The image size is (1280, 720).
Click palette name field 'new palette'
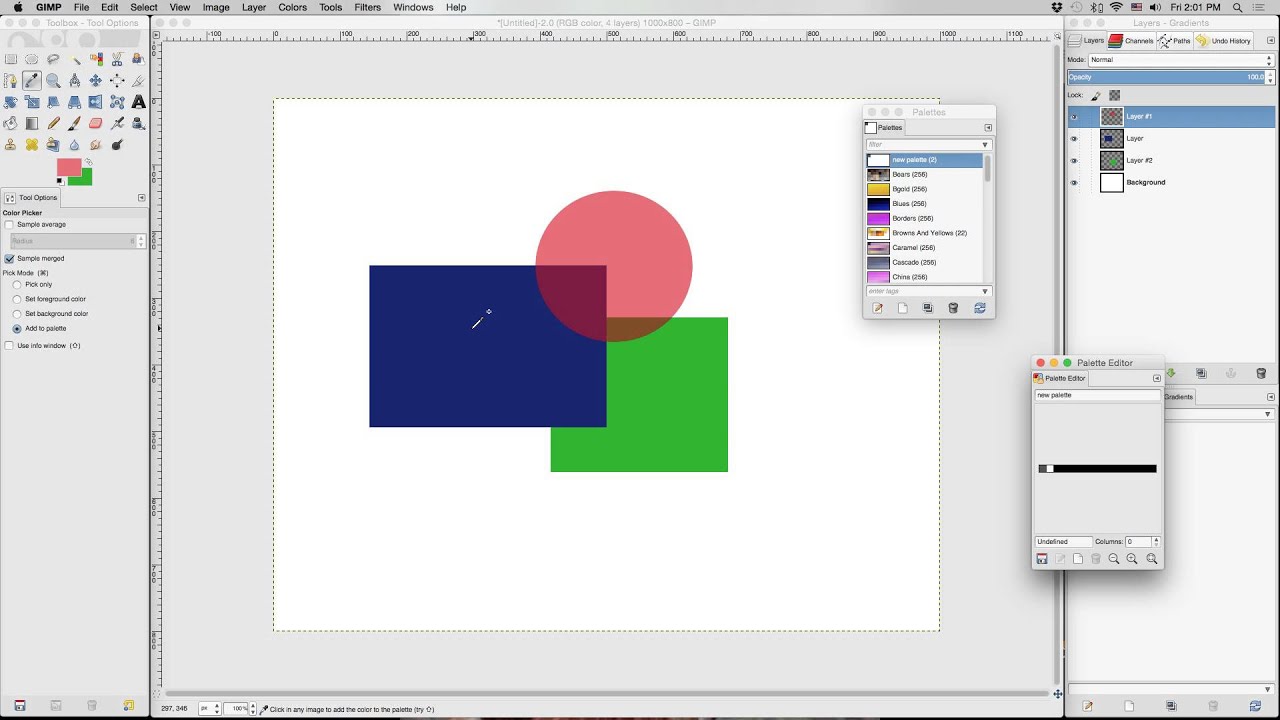click(1098, 395)
